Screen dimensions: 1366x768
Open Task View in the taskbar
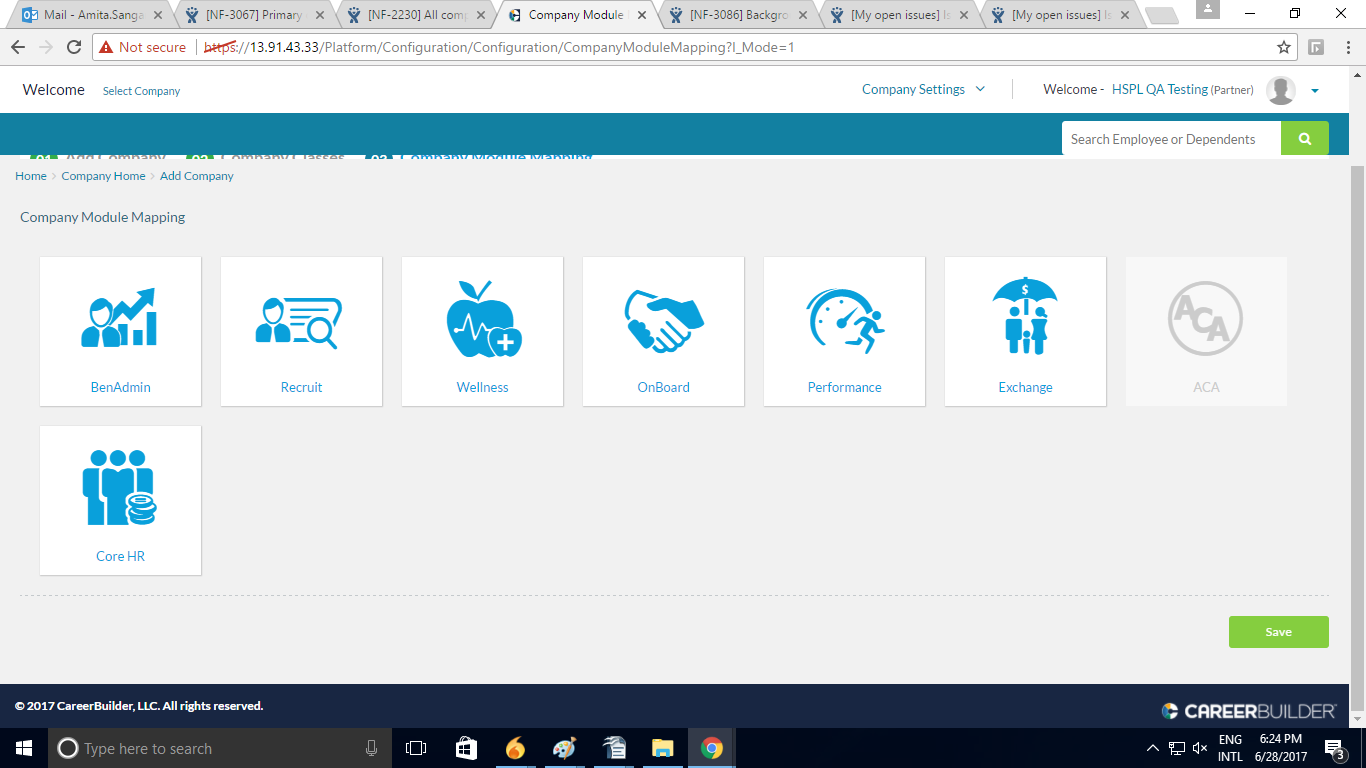pyautogui.click(x=416, y=748)
